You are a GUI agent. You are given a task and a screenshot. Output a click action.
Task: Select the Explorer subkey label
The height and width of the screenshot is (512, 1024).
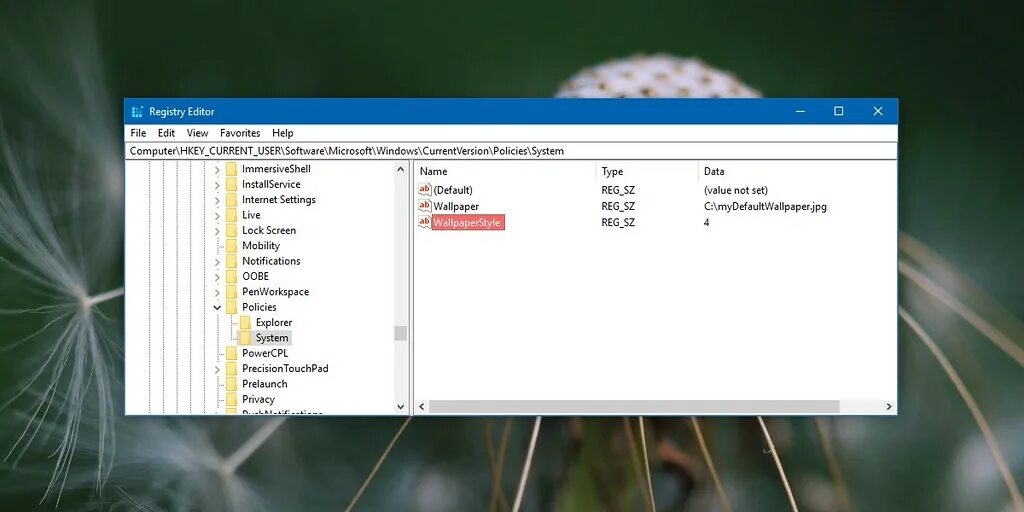click(274, 323)
